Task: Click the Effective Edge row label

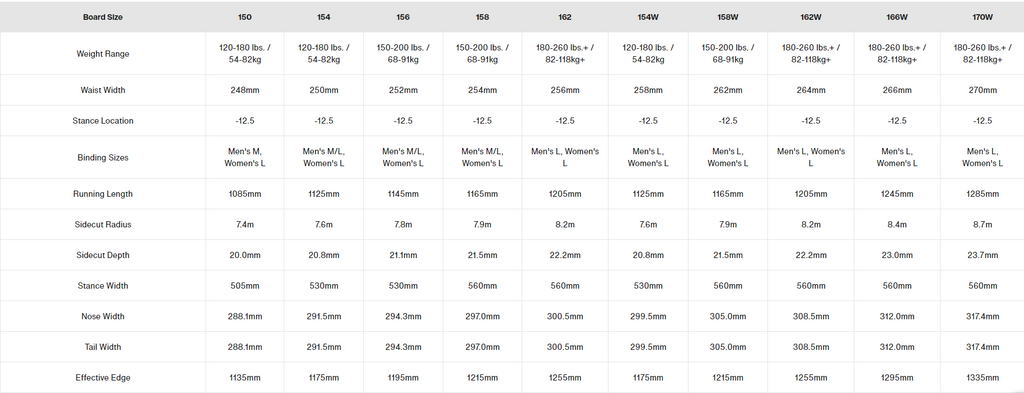Action: pos(103,378)
